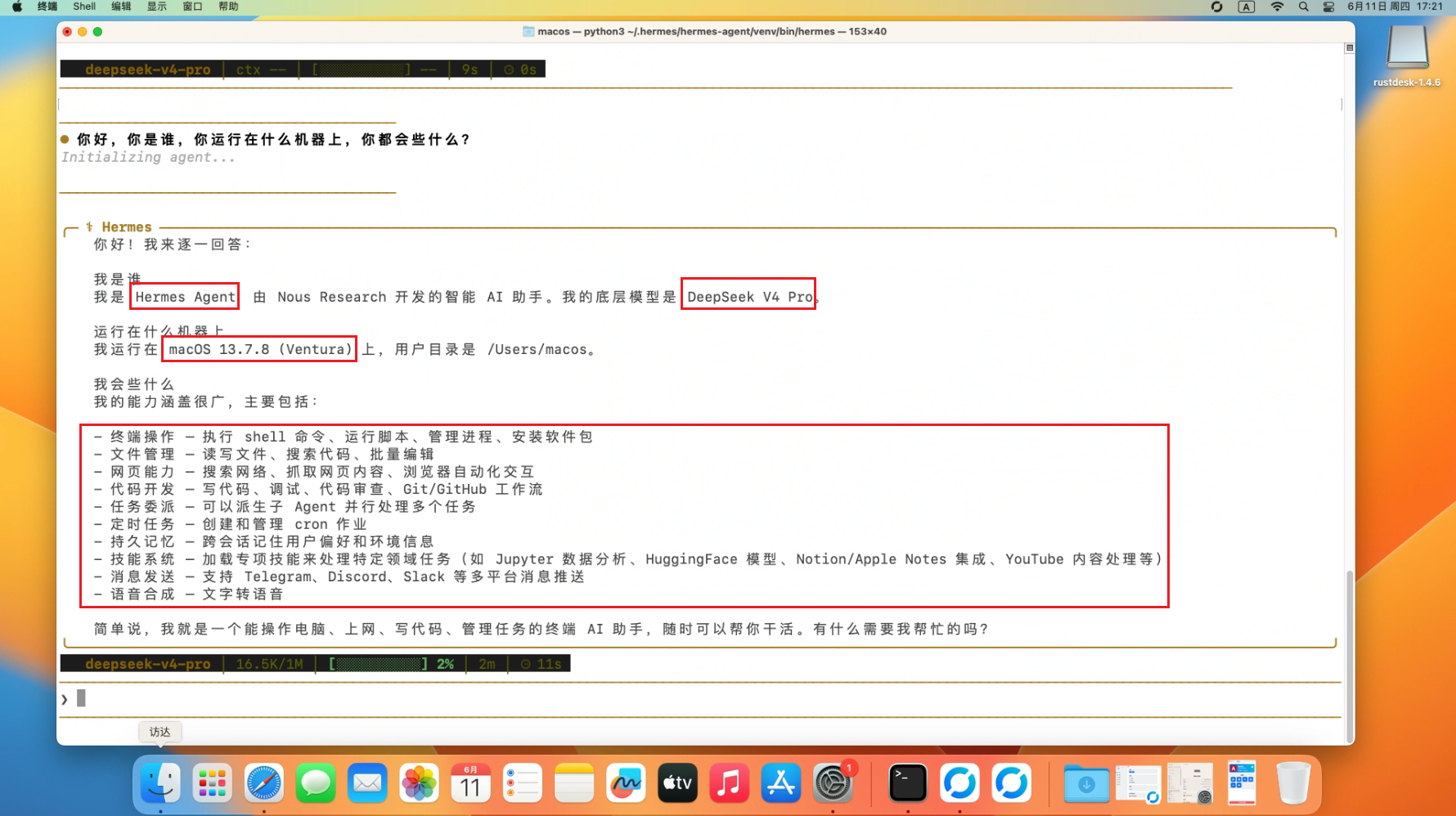Launch Freeform from the Dock
This screenshot has width=1456, height=816.
click(x=626, y=783)
